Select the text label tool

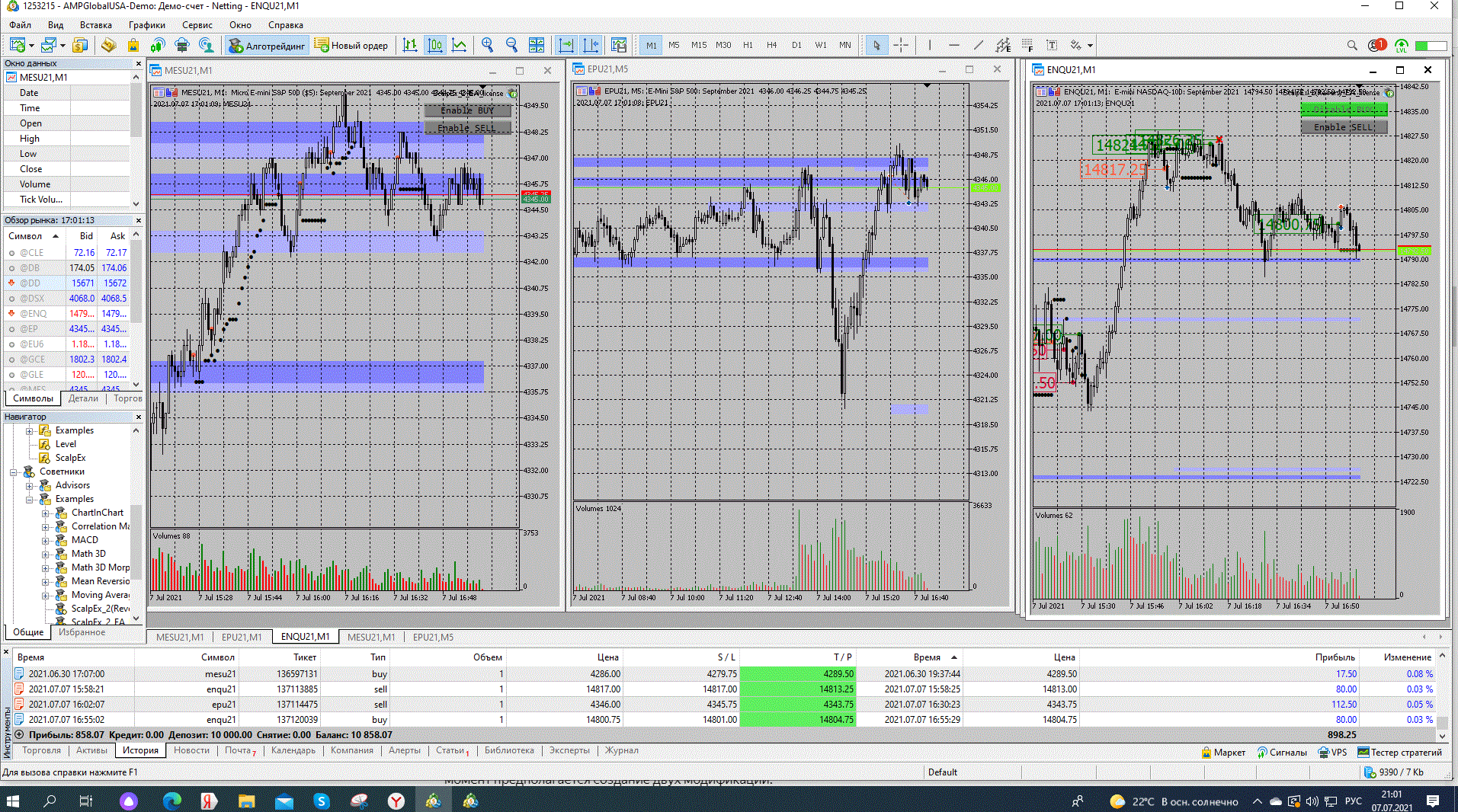pos(1052,46)
